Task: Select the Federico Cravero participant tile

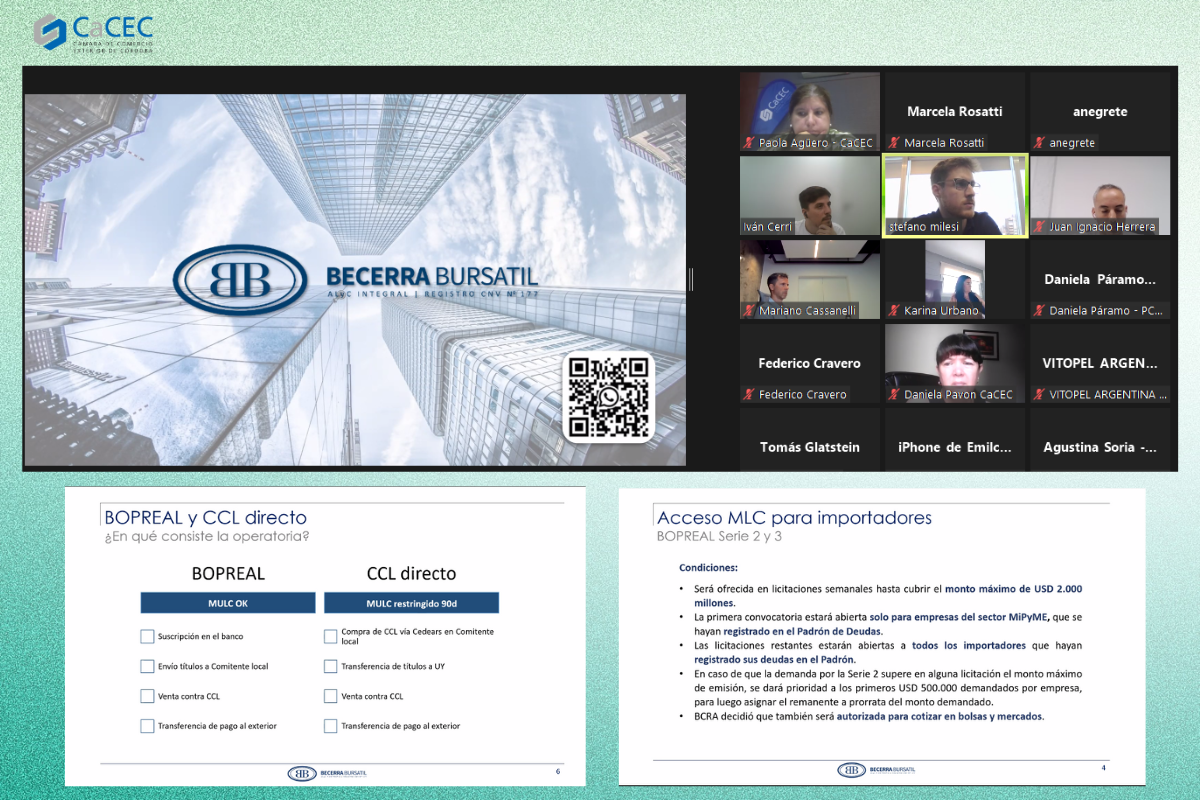Action: (x=810, y=363)
